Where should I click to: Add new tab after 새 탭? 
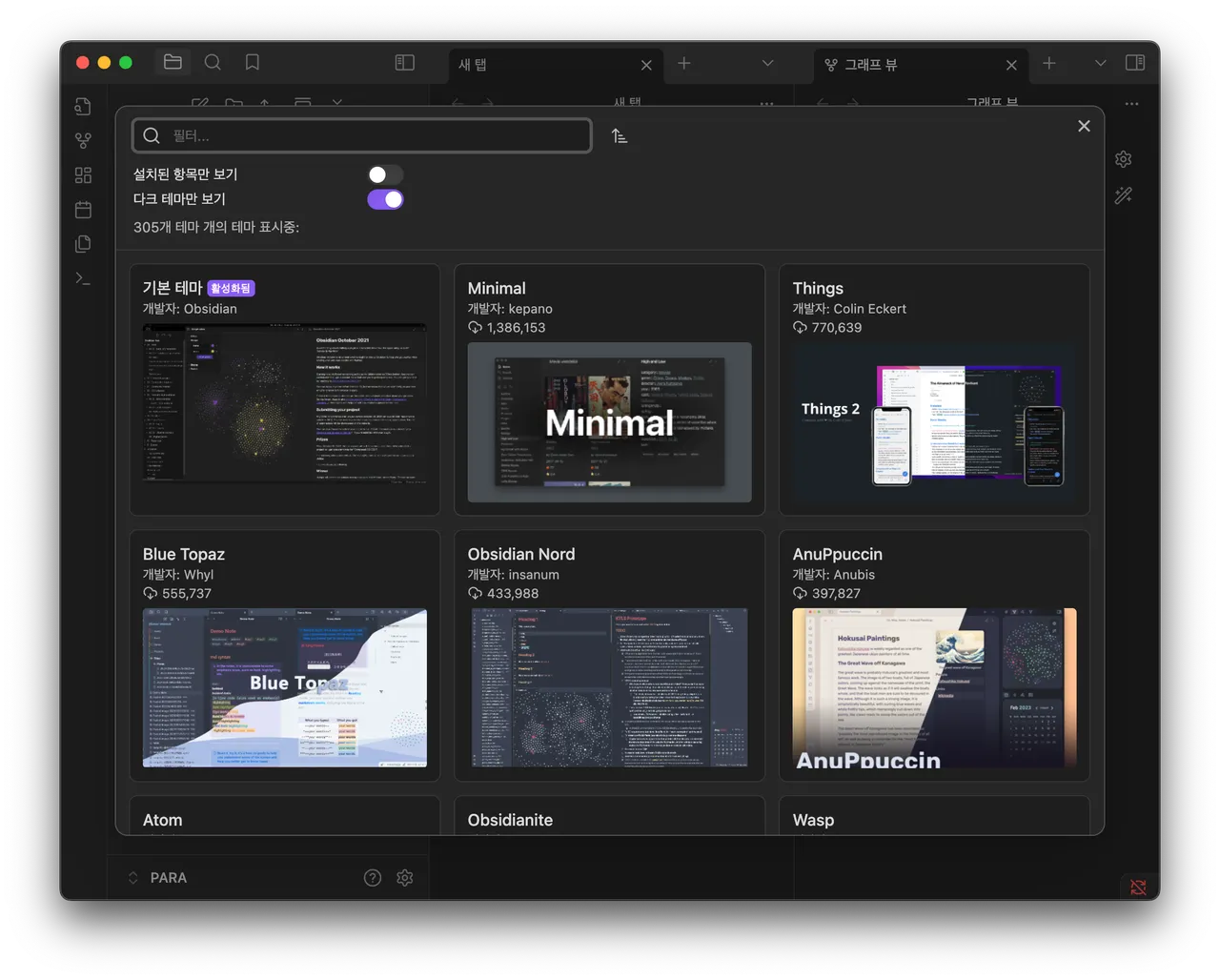pos(684,63)
